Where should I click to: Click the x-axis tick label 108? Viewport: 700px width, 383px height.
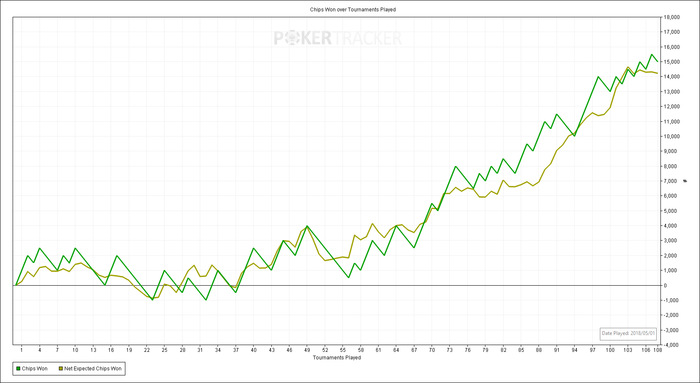click(657, 351)
